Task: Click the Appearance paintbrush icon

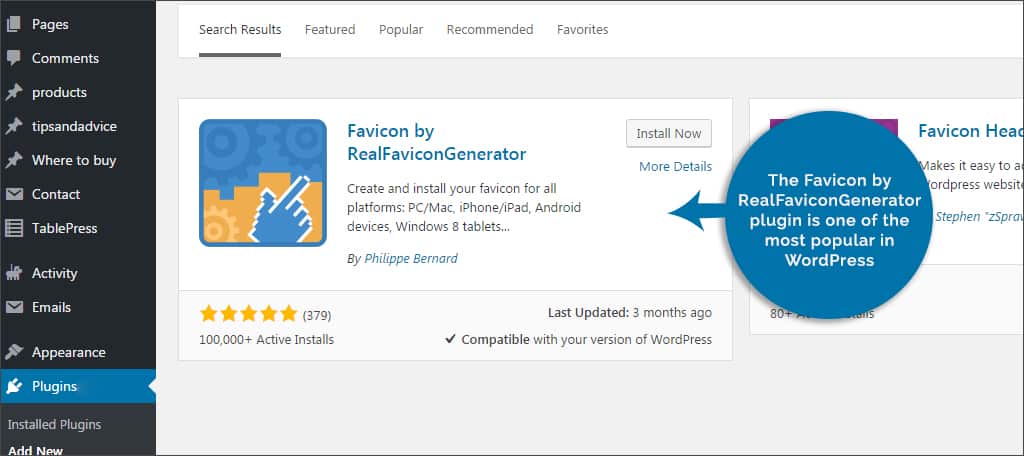Action: tap(14, 352)
